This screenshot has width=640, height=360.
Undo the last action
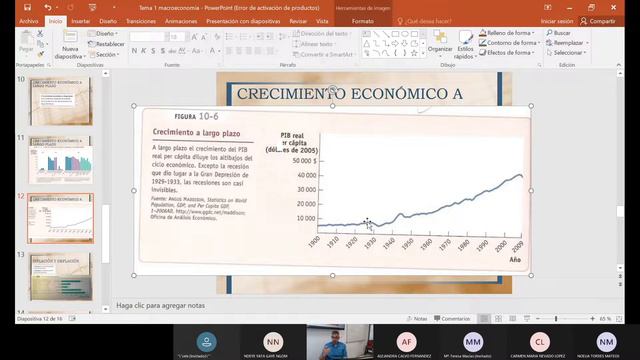48,7
